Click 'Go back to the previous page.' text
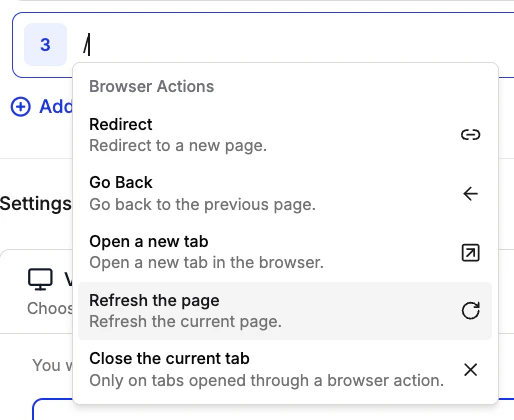The width and height of the screenshot is (514, 420). point(202,204)
